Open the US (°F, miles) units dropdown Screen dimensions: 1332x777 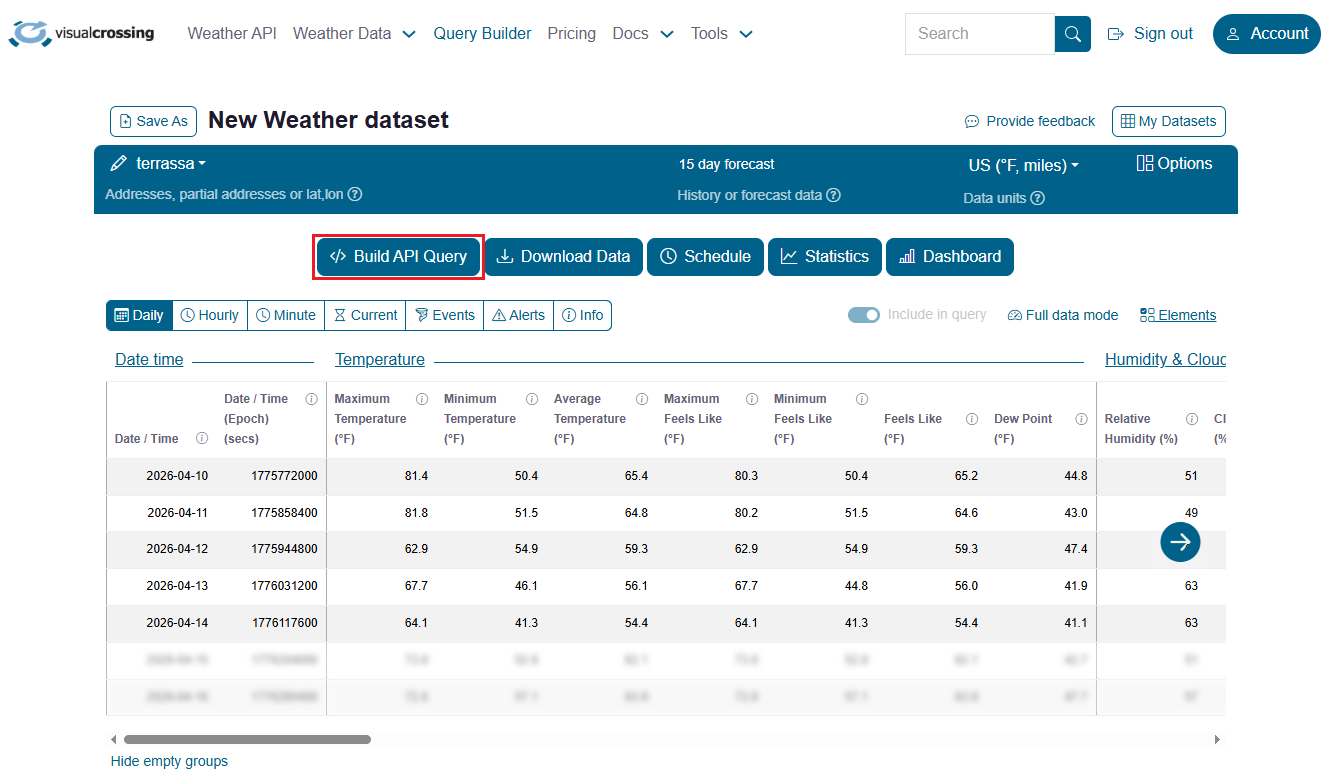click(x=1023, y=166)
